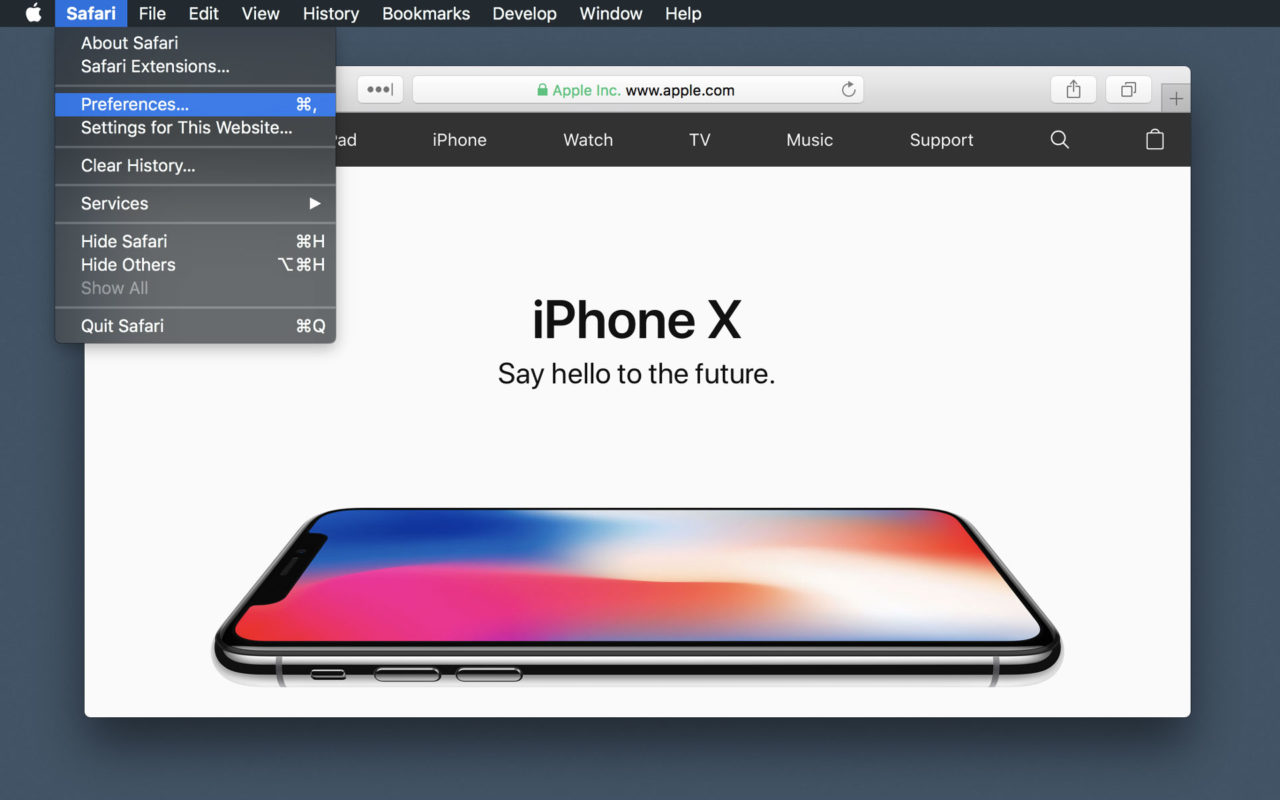Viewport: 1280px width, 800px height.
Task: Choose Hide Others
Action: [195, 265]
